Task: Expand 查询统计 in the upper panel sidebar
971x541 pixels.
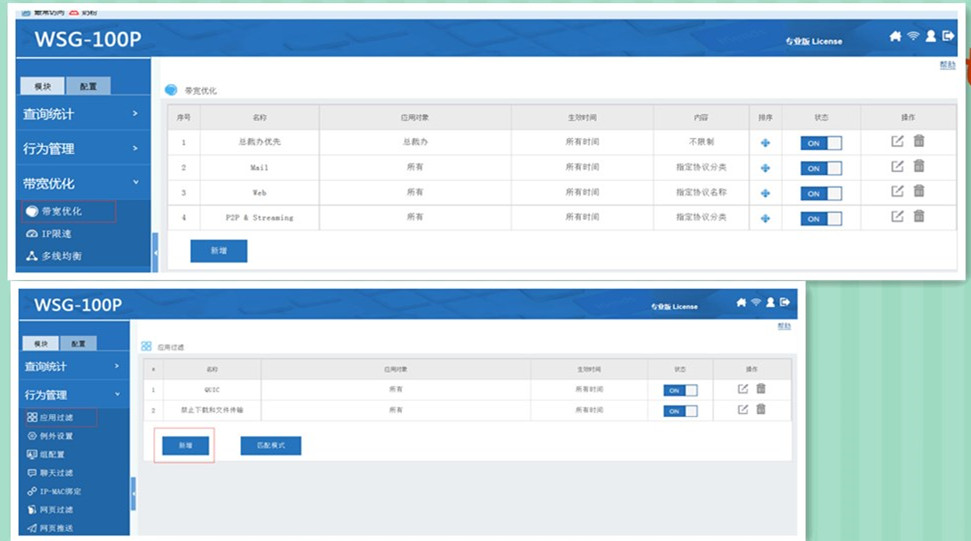Action: [81, 114]
